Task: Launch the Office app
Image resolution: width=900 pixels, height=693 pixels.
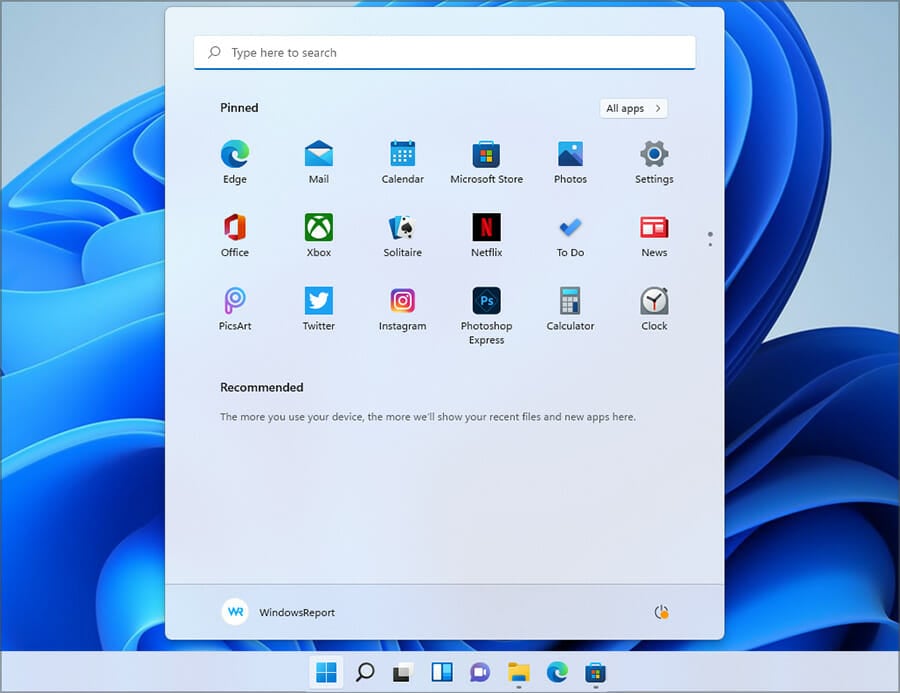Action: pyautogui.click(x=235, y=235)
